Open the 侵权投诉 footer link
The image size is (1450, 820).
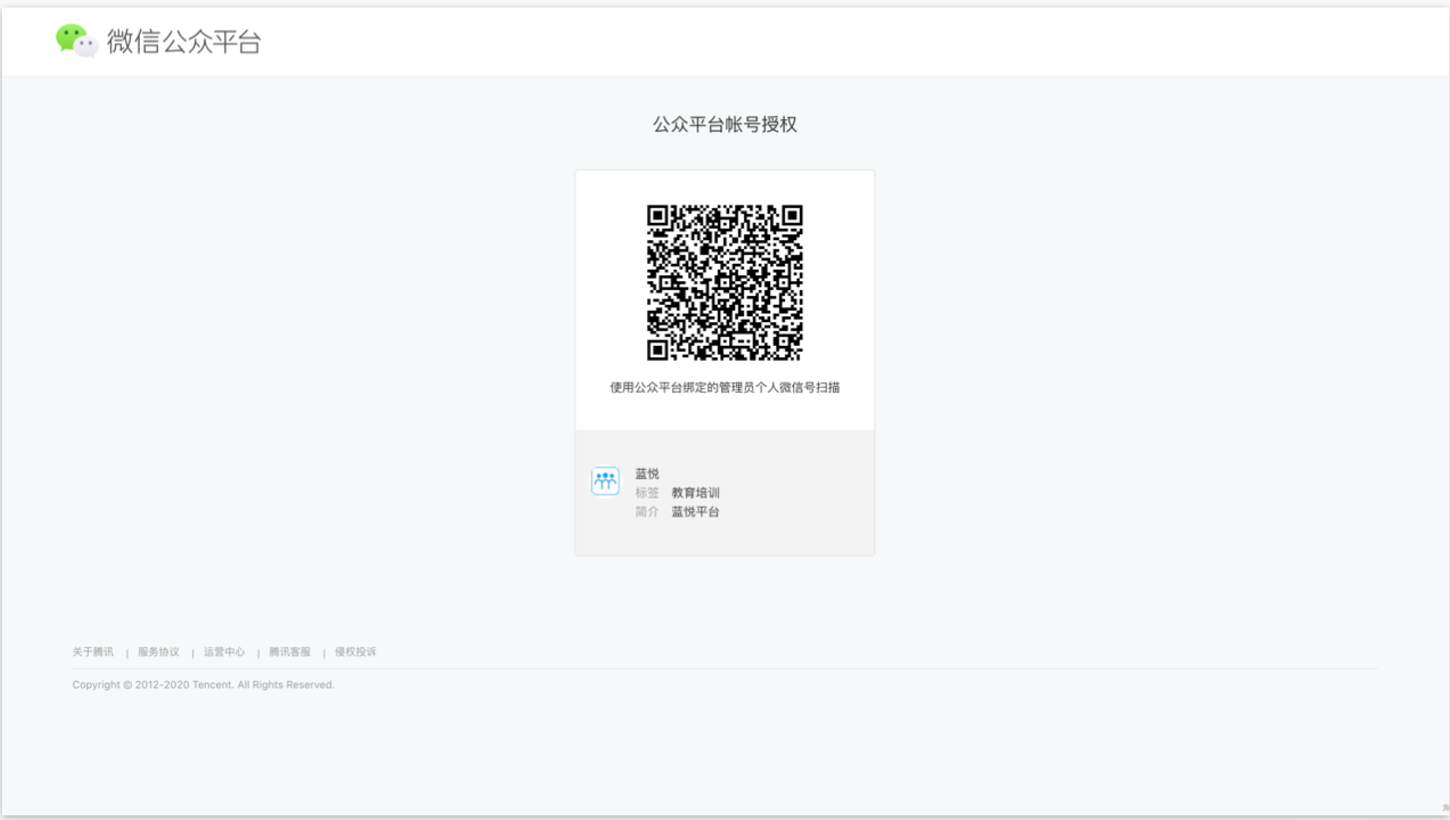(356, 652)
